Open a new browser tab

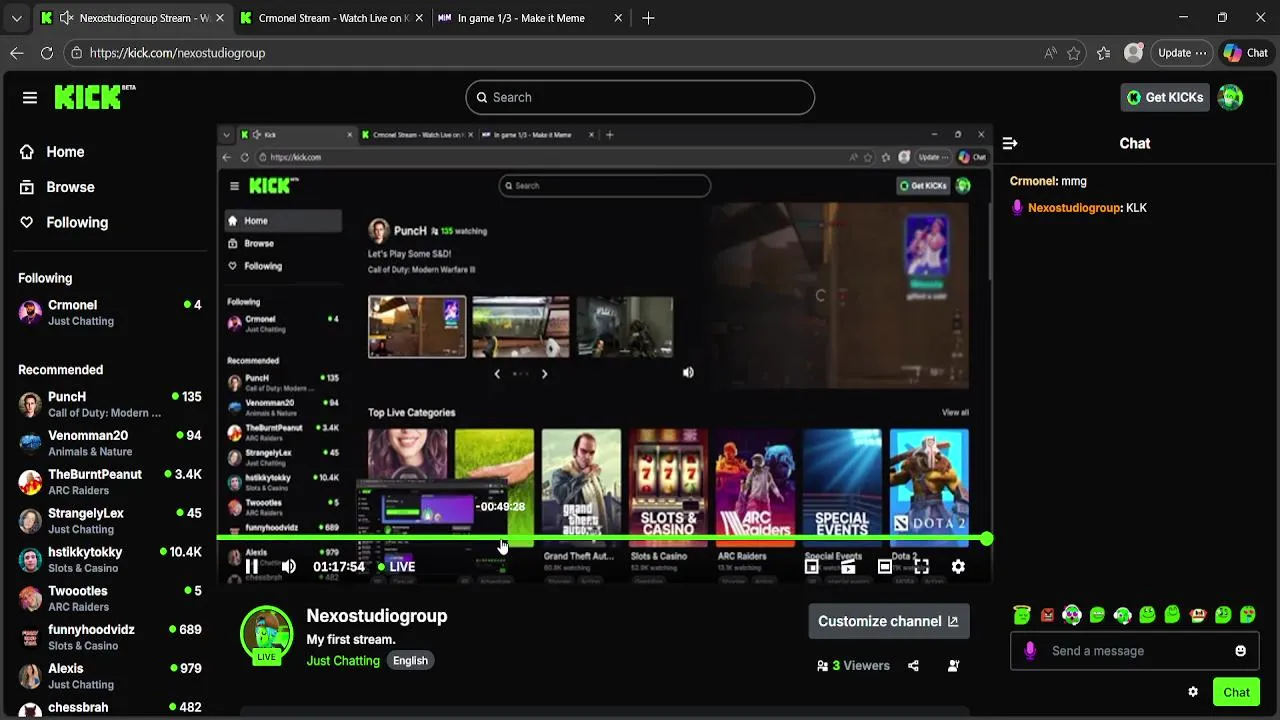click(648, 18)
